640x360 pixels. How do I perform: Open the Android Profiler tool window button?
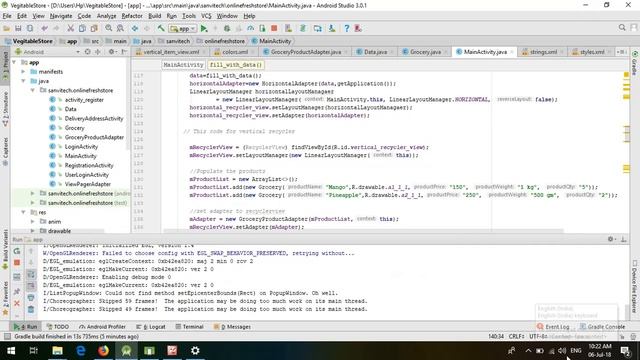coord(102,327)
